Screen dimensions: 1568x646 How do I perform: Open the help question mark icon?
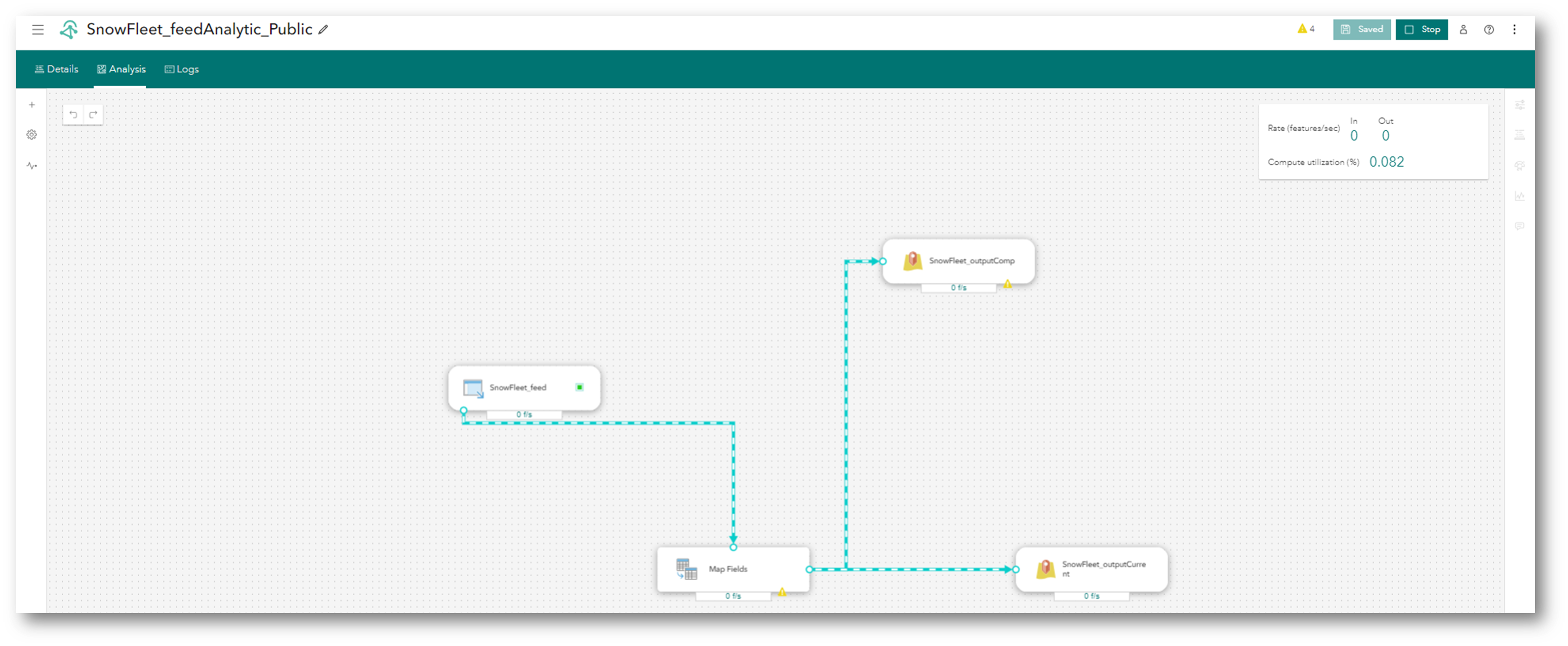click(x=1489, y=30)
